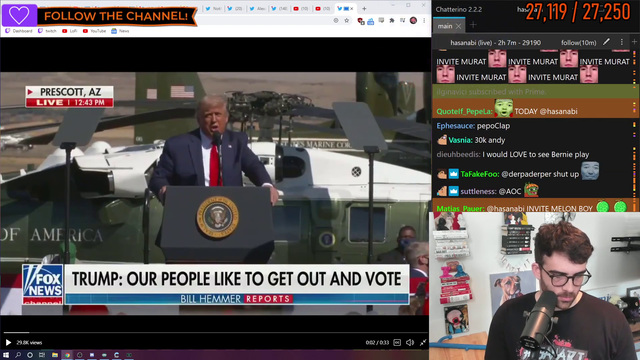The image size is (640, 360).
Task: Click the @derpaderper mention in chat
Action: pos(527,174)
